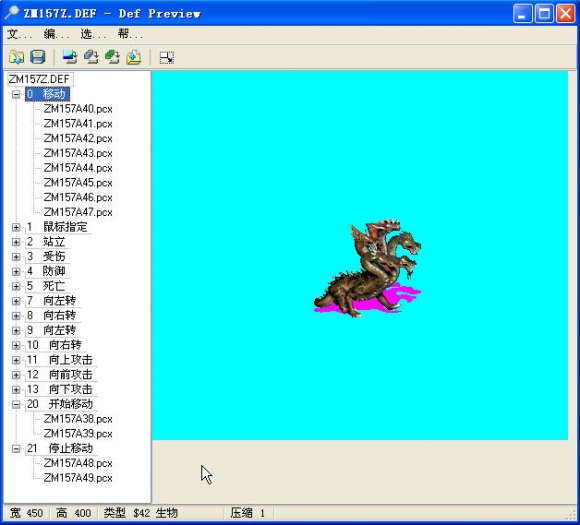Expand group 5 死亡
580x525 pixels.
tap(16, 286)
